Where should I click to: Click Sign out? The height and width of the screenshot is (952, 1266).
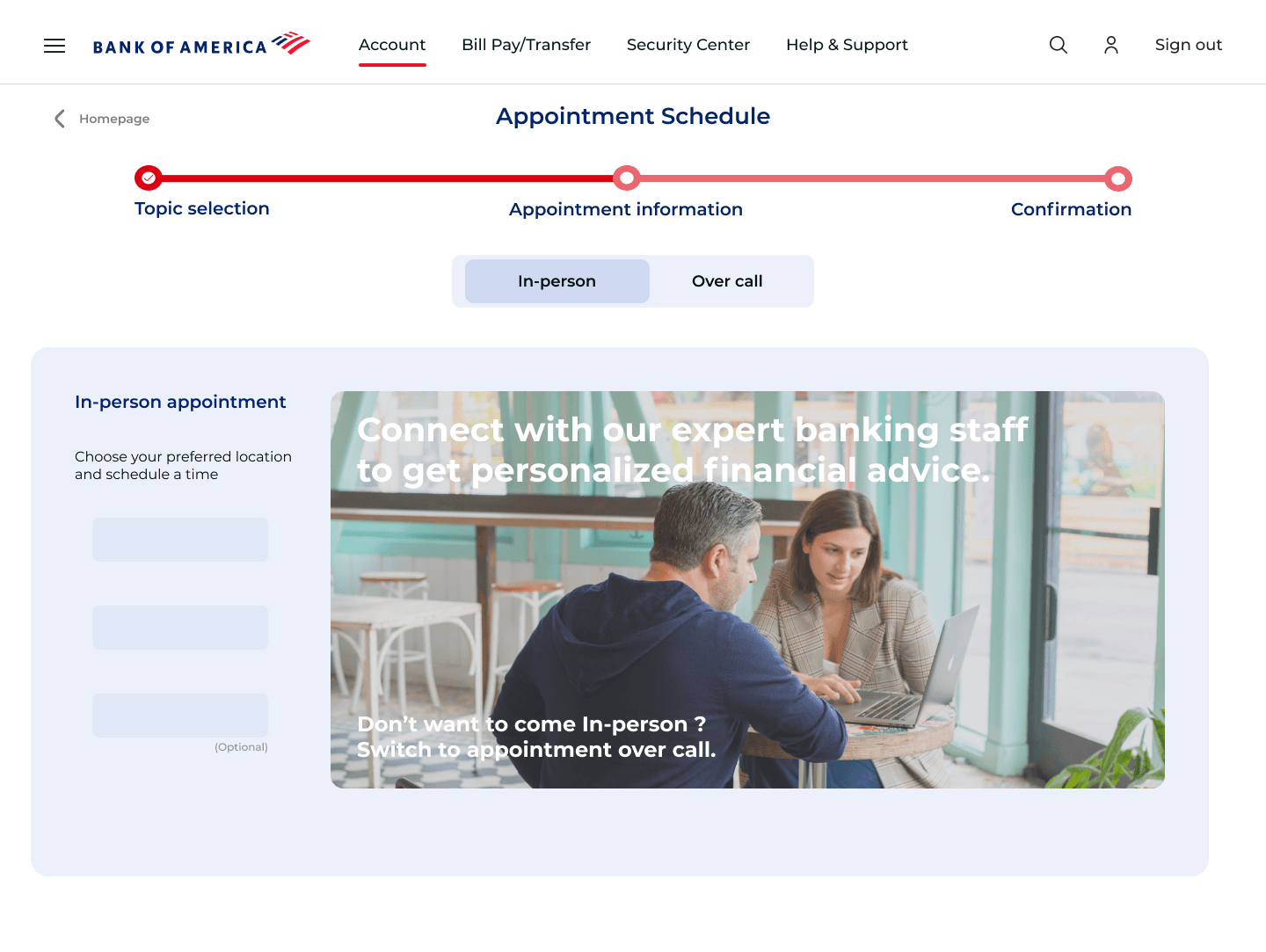[1189, 45]
